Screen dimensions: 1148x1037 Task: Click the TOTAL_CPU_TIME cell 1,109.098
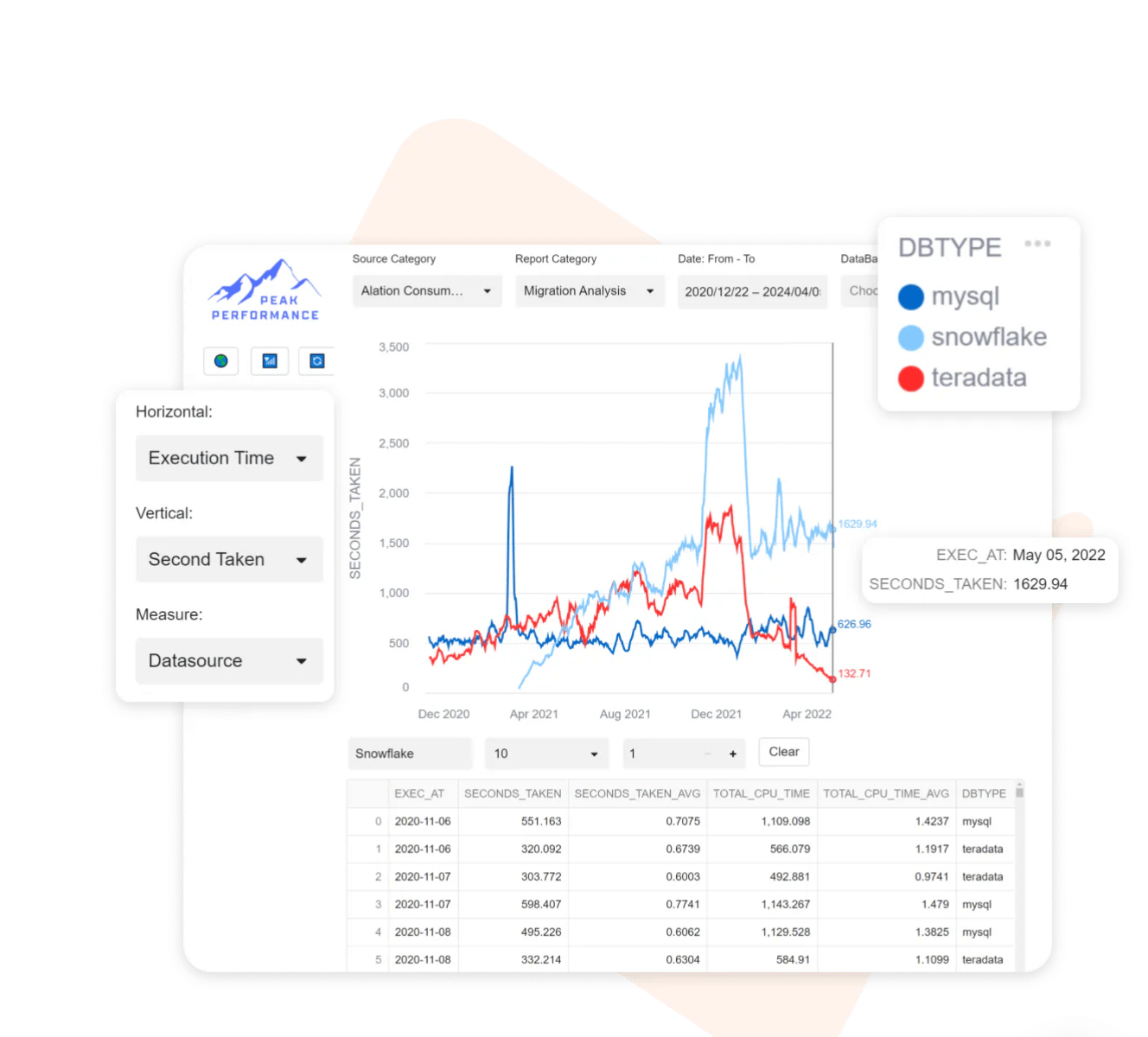click(762, 822)
